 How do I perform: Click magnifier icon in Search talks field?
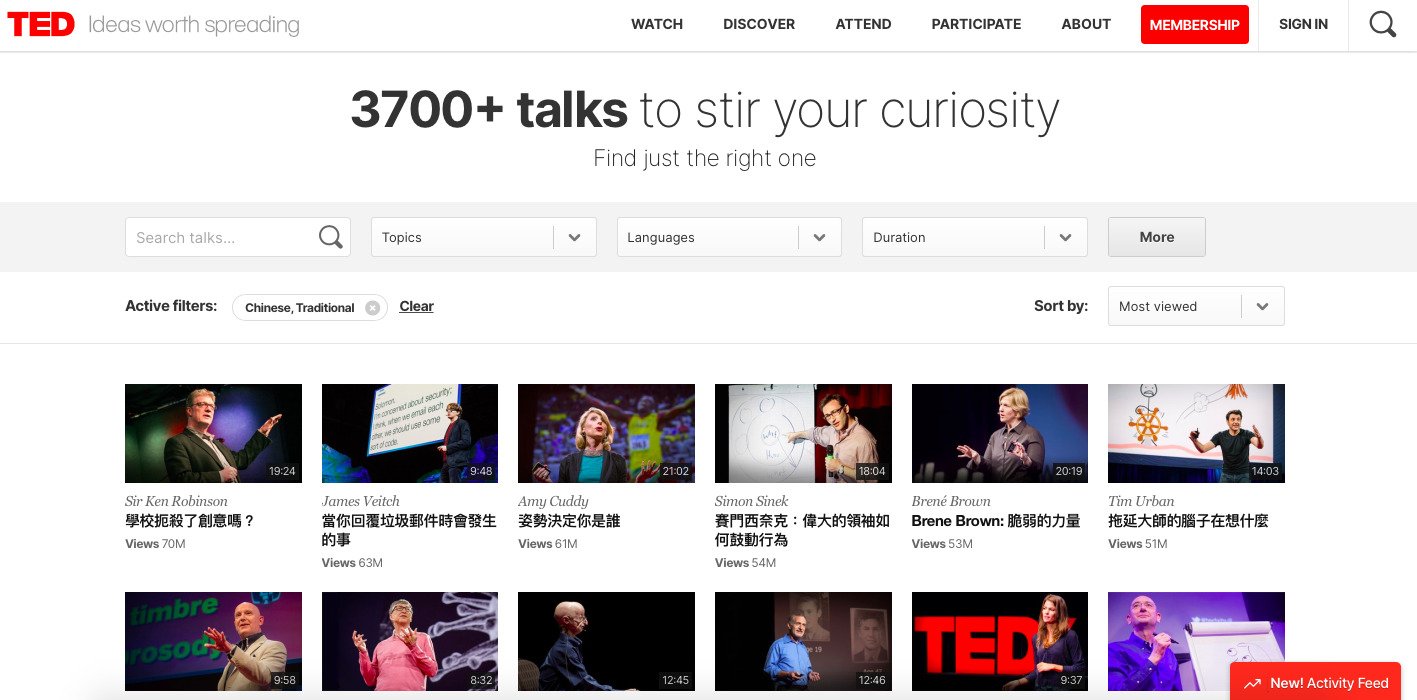tap(330, 237)
